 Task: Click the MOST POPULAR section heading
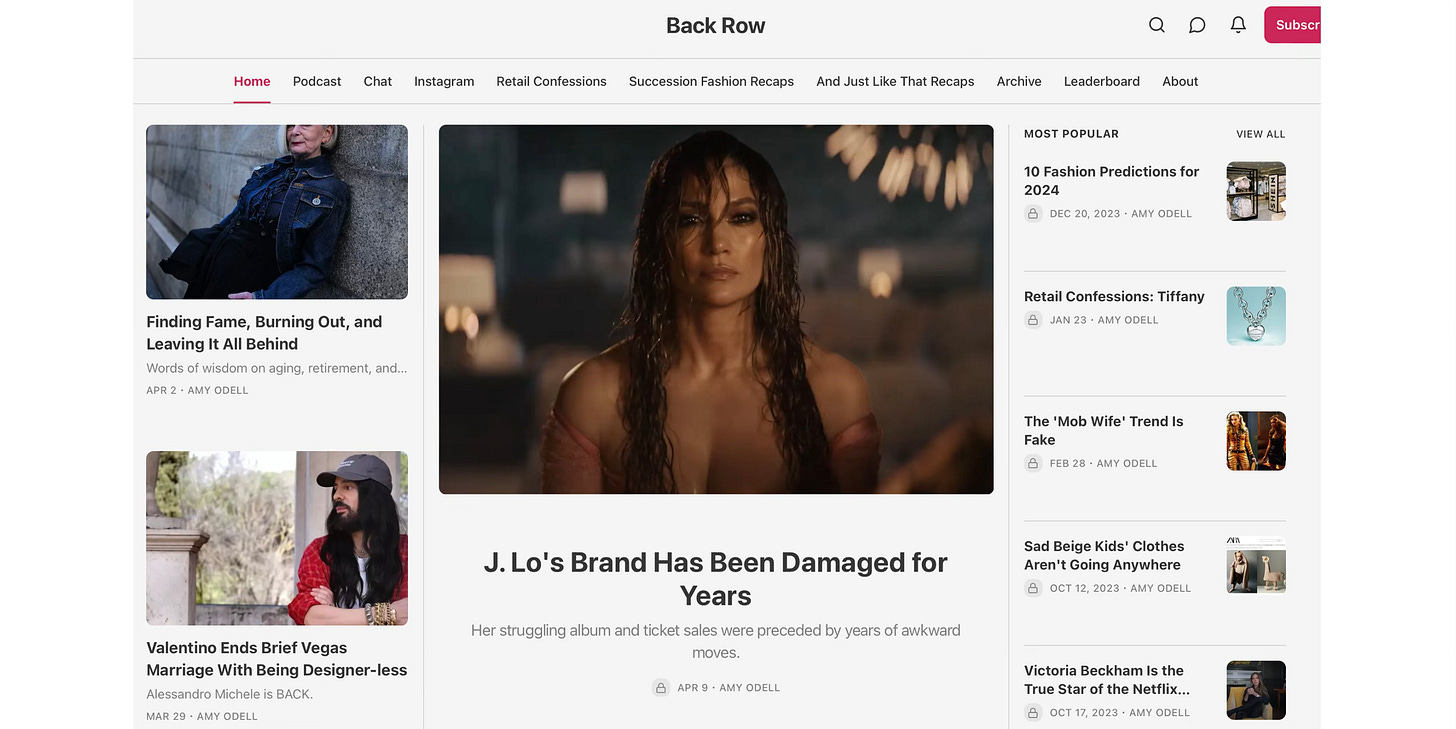tap(1071, 134)
